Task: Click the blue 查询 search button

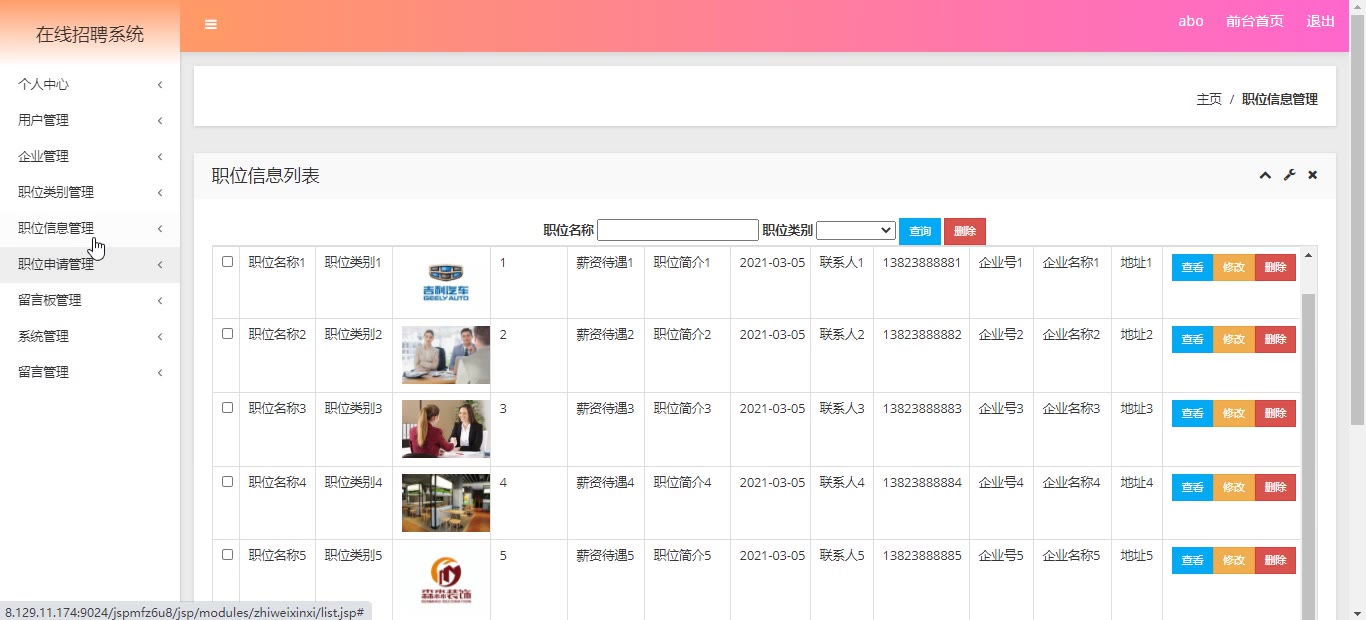Action: 919,231
